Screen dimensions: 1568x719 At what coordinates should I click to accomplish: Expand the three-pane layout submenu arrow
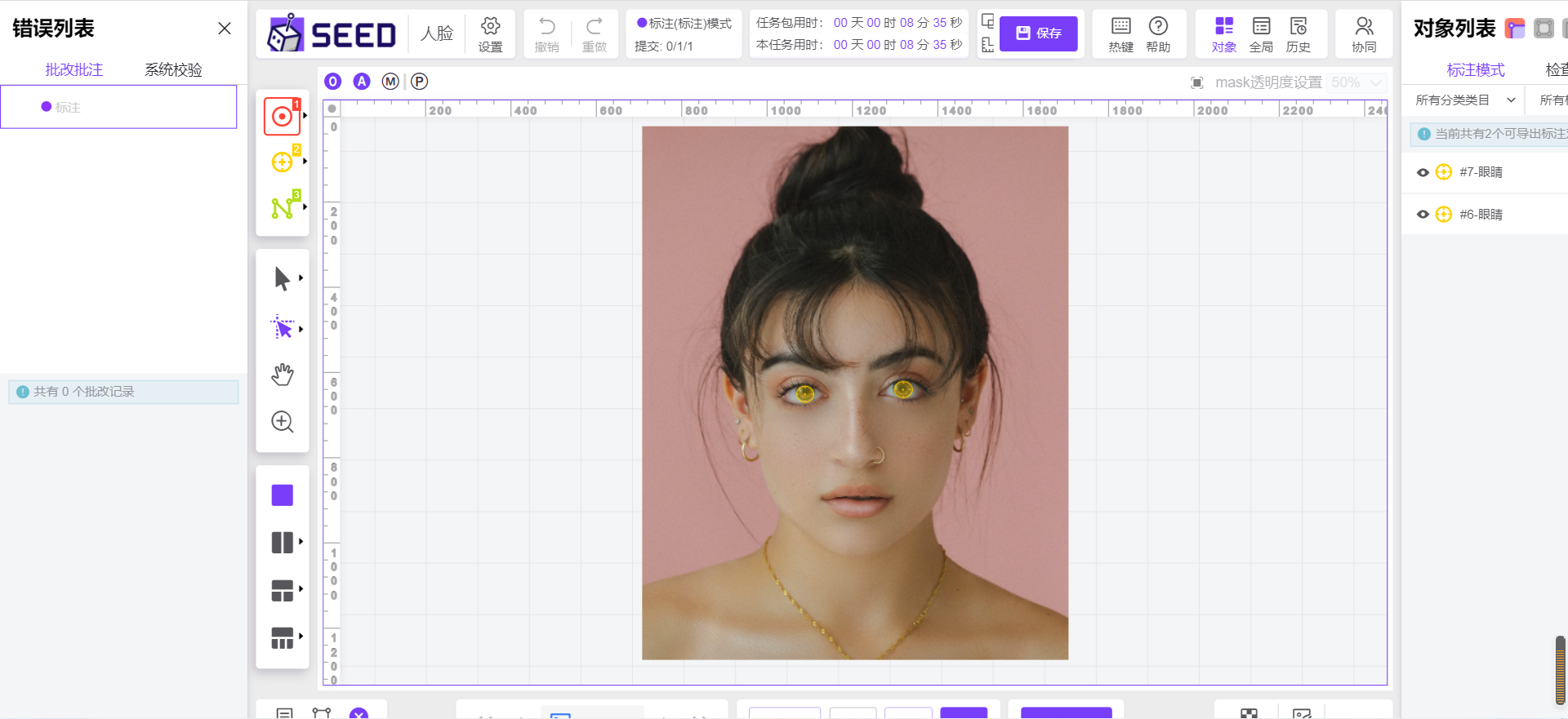pos(301,588)
